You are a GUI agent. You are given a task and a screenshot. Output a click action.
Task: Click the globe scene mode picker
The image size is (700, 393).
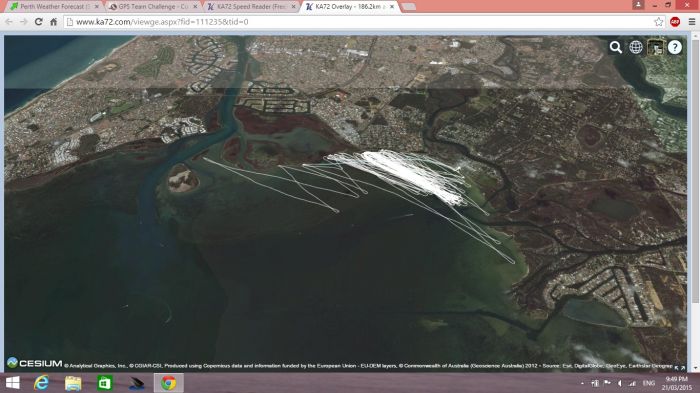[x=636, y=47]
